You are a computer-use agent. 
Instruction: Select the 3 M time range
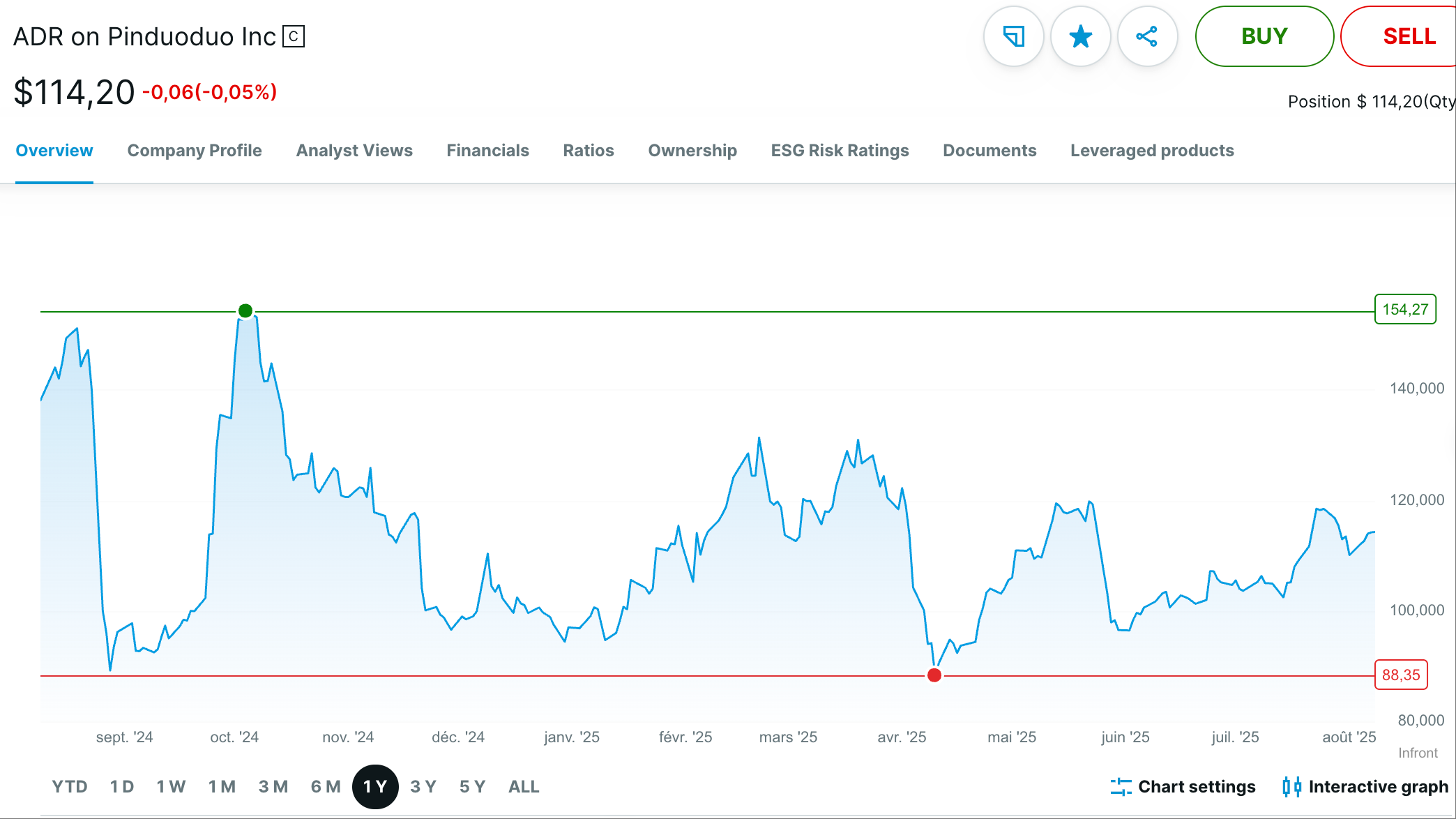tap(273, 787)
